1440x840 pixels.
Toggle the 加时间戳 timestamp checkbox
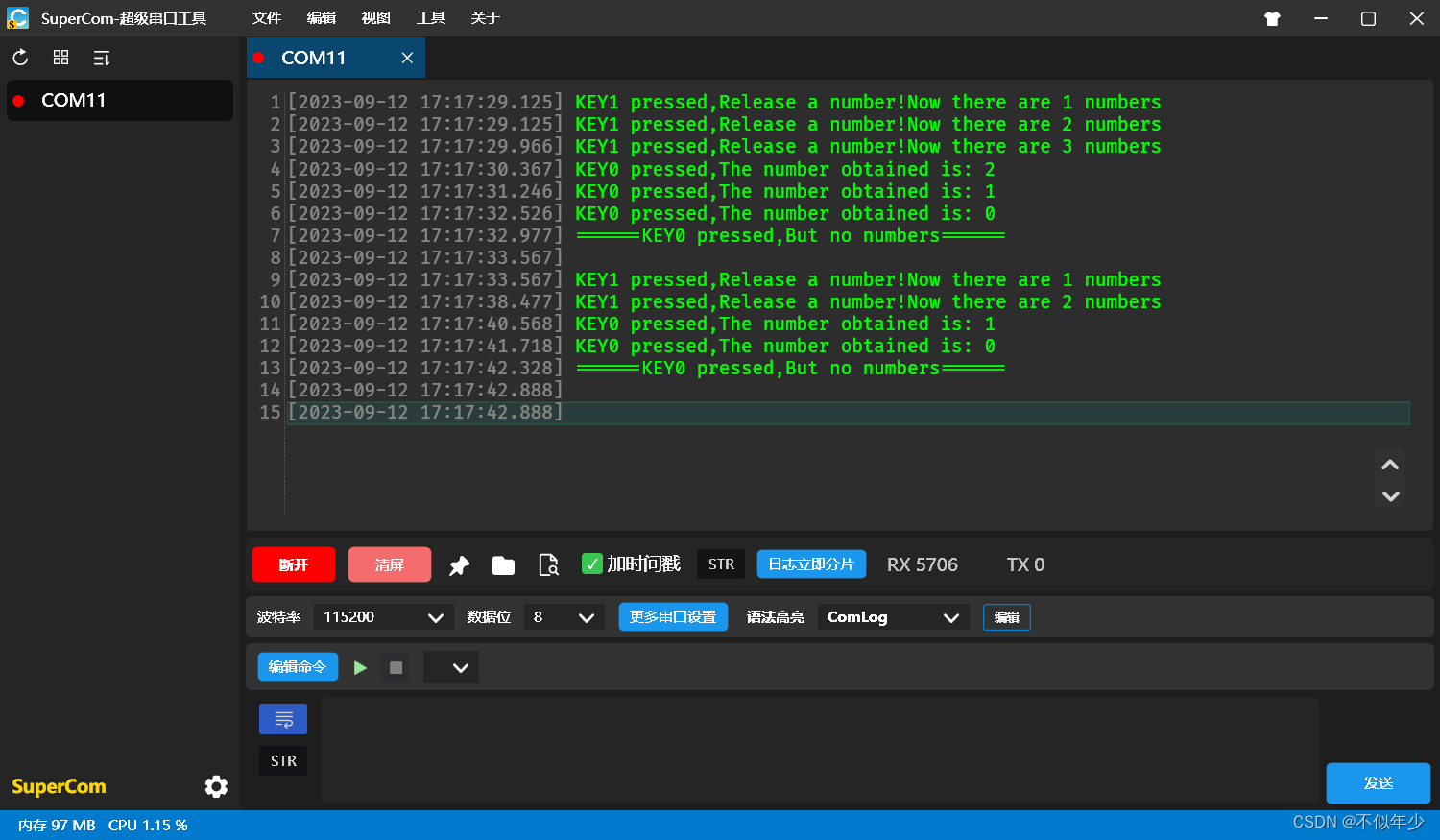pos(592,564)
